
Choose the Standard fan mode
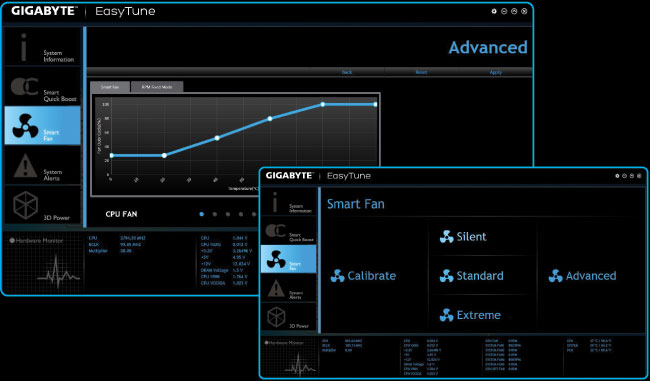click(x=472, y=276)
